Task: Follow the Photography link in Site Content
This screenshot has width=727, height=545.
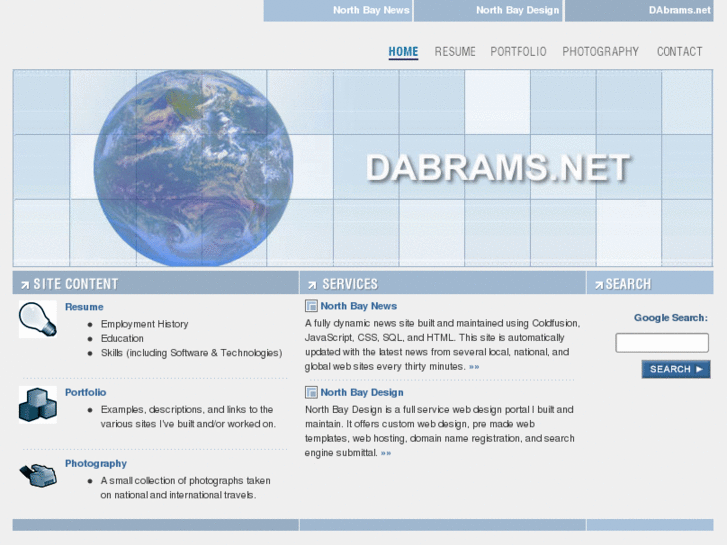Action: click(96, 463)
